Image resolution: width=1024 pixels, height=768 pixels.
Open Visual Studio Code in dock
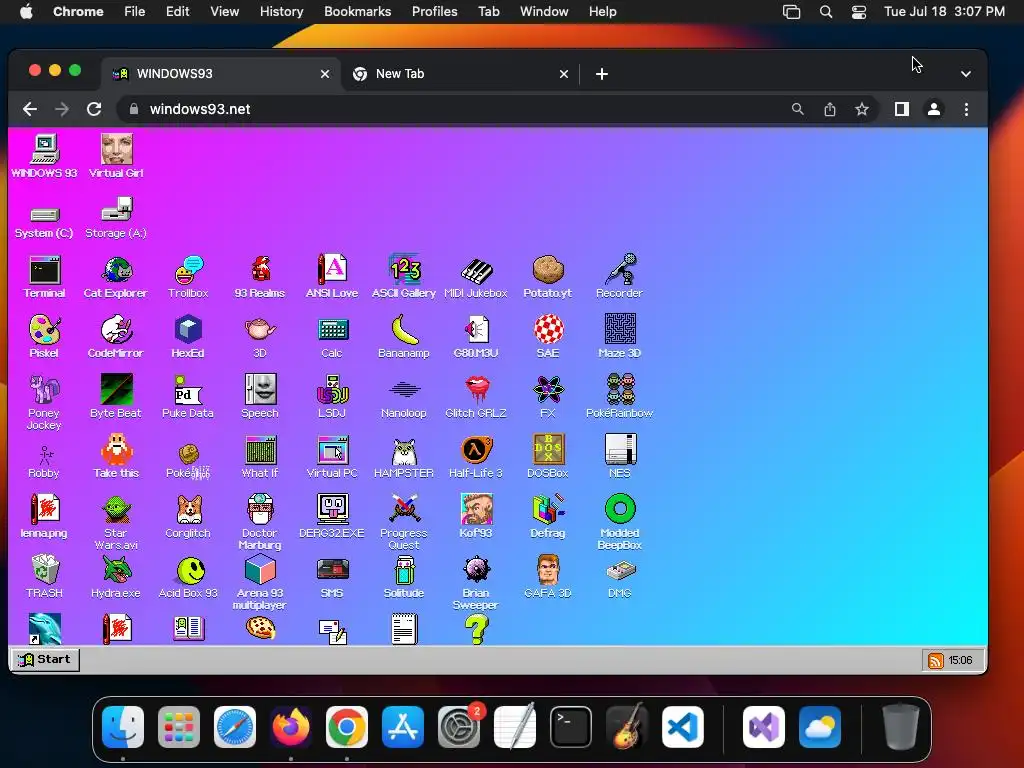pyautogui.click(x=682, y=726)
